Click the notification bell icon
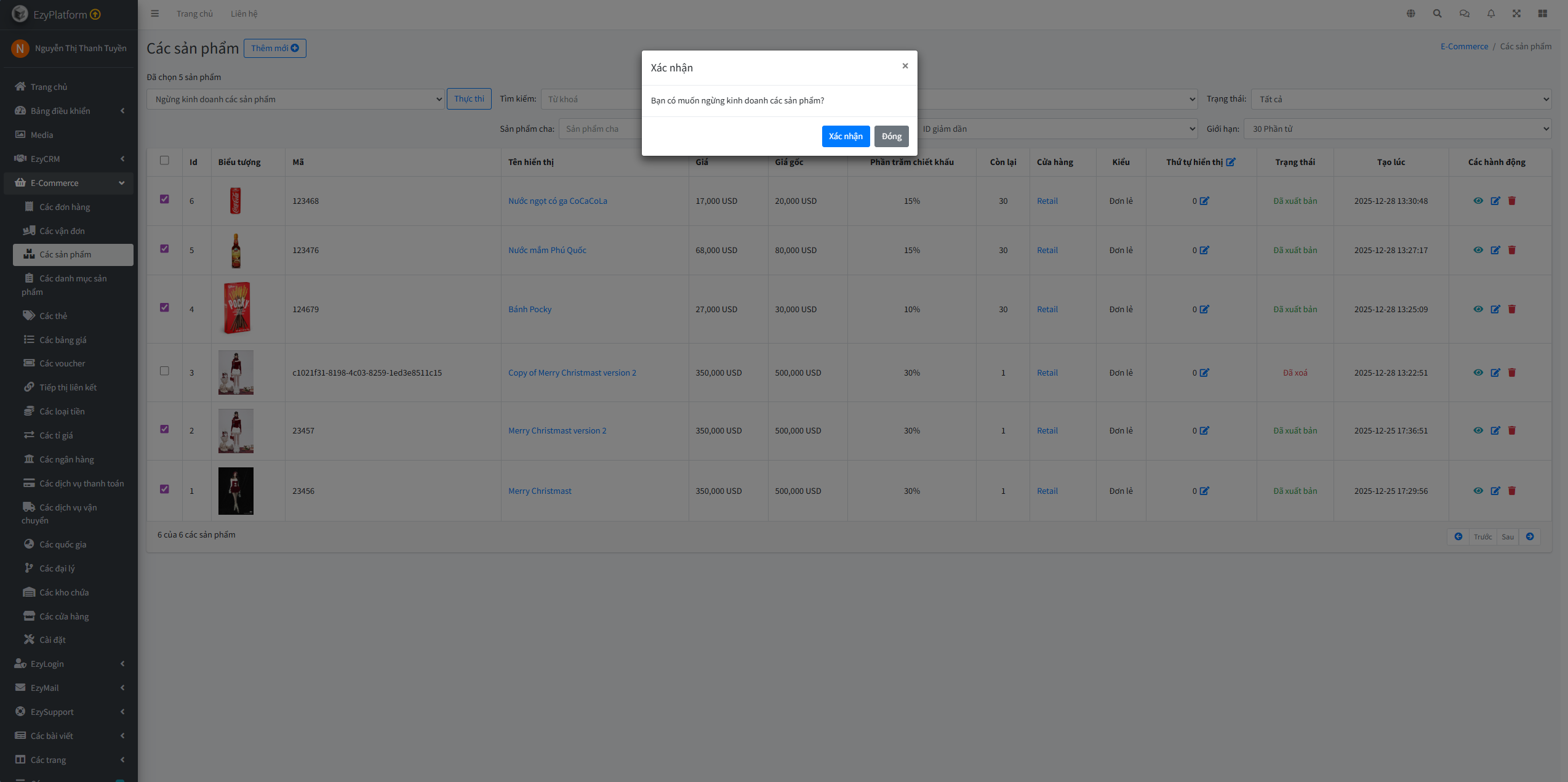The width and height of the screenshot is (1568, 782). [x=1490, y=14]
